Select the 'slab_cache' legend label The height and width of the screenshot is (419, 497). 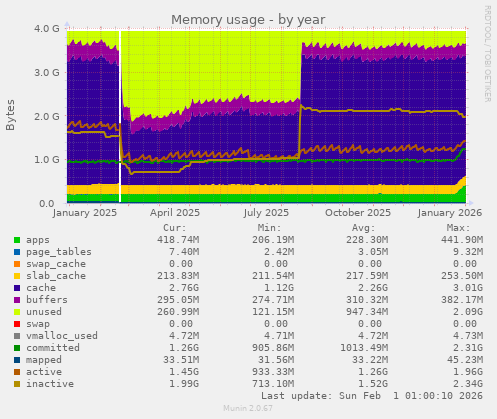tap(56, 276)
